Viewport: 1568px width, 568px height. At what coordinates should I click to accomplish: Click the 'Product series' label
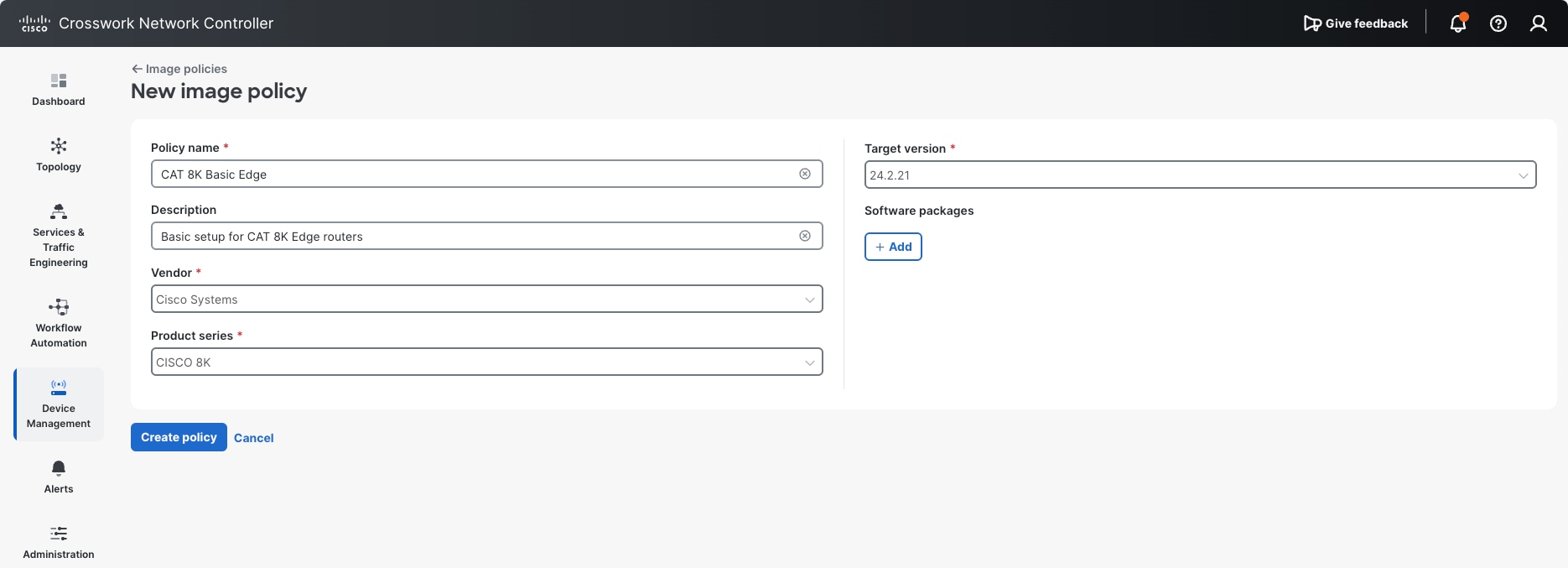click(192, 336)
